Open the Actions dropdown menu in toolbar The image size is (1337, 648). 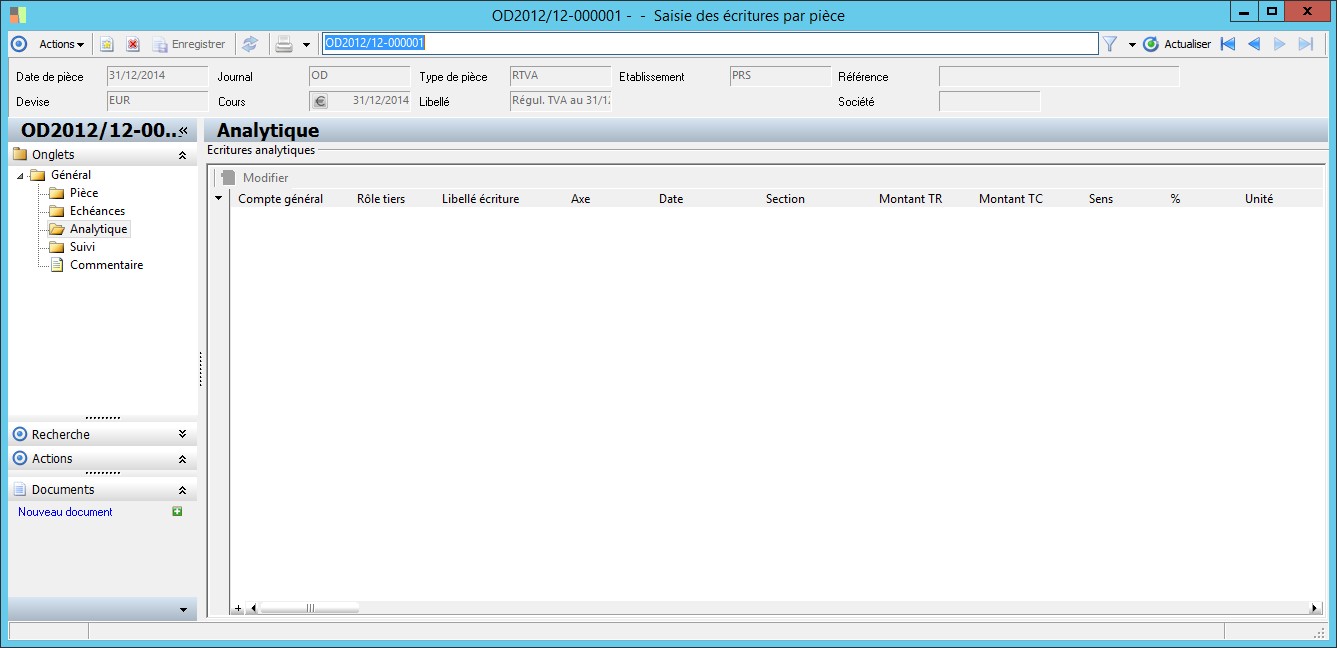point(62,44)
